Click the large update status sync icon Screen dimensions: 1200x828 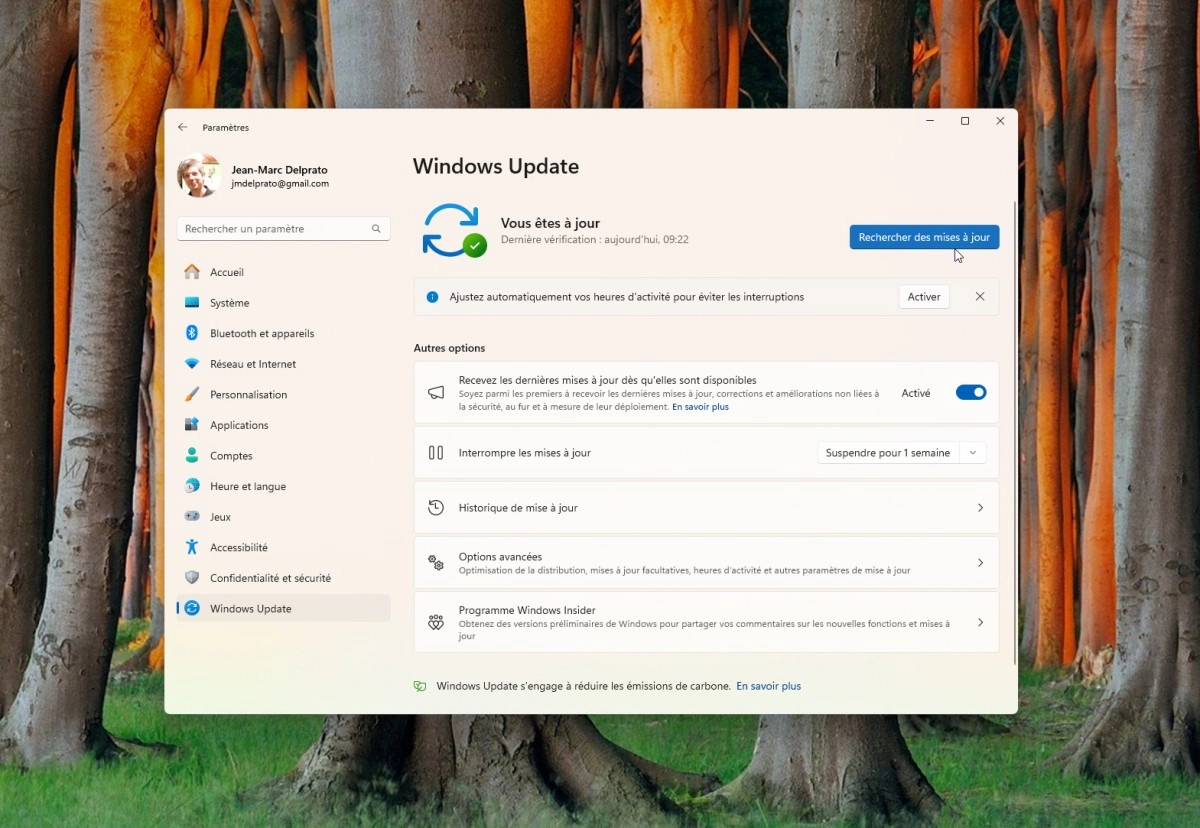[x=453, y=230]
